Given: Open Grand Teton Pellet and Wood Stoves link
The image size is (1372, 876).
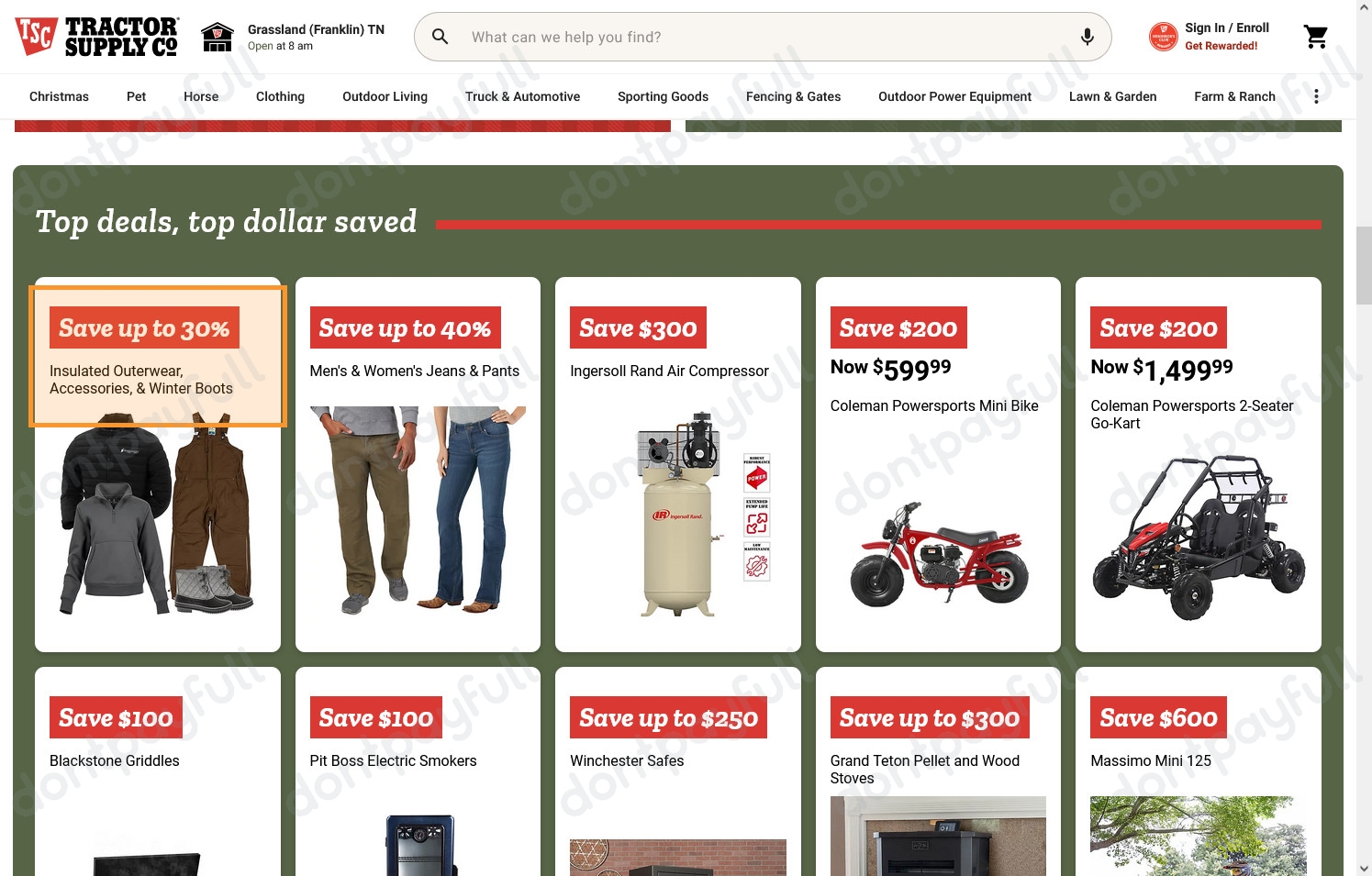Looking at the screenshot, I should coord(925,770).
